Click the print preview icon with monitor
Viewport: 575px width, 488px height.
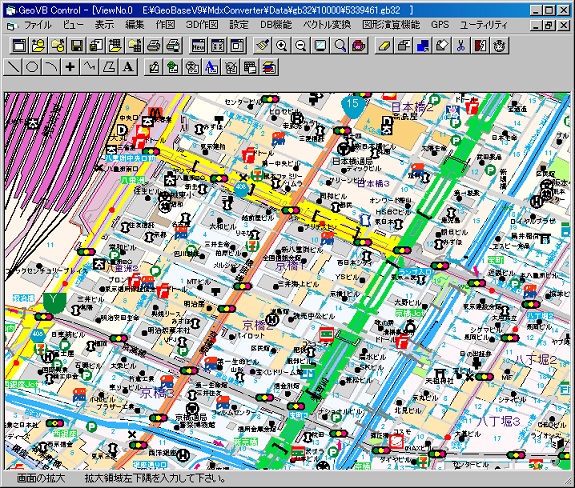pyautogui.click(x=172, y=46)
